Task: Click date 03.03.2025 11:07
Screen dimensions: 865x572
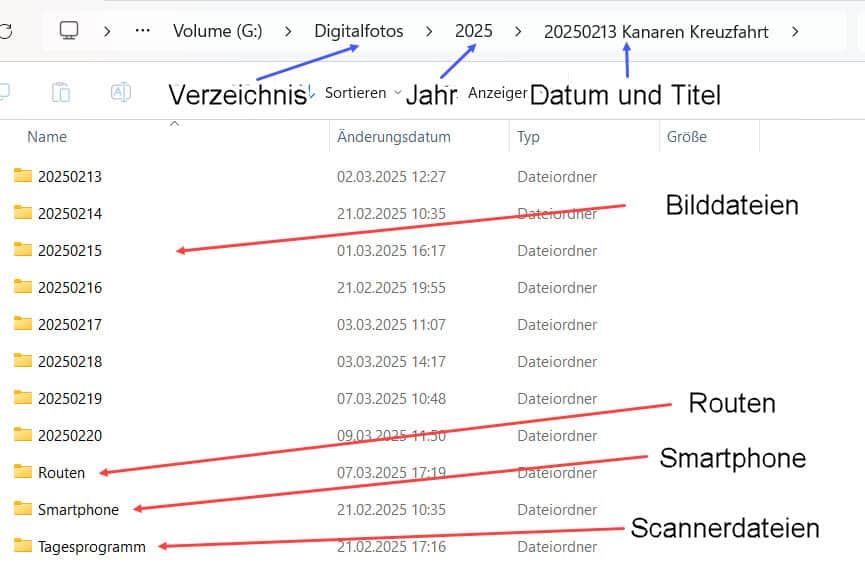Action: pyautogui.click(x=391, y=324)
